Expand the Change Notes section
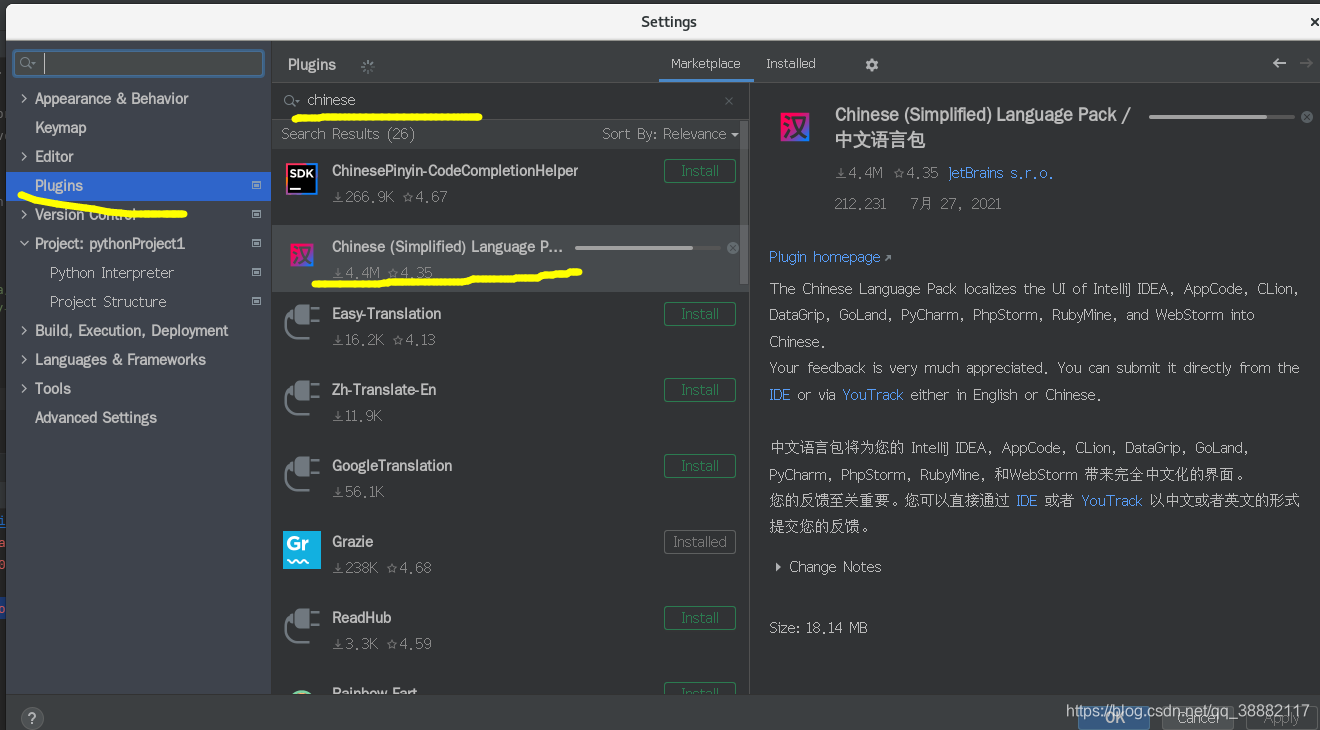This screenshot has width=1320, height=730. click(778, 567)
